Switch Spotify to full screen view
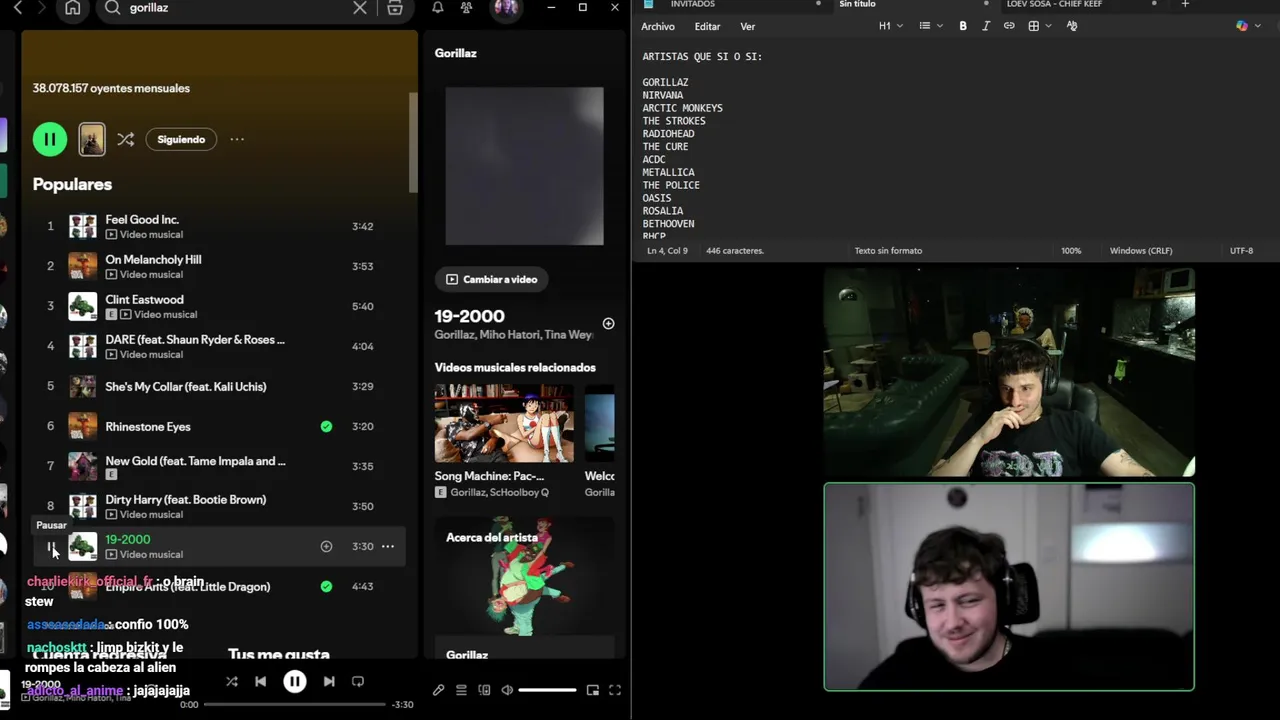The image size is (1280, 720). pos(615,690)
